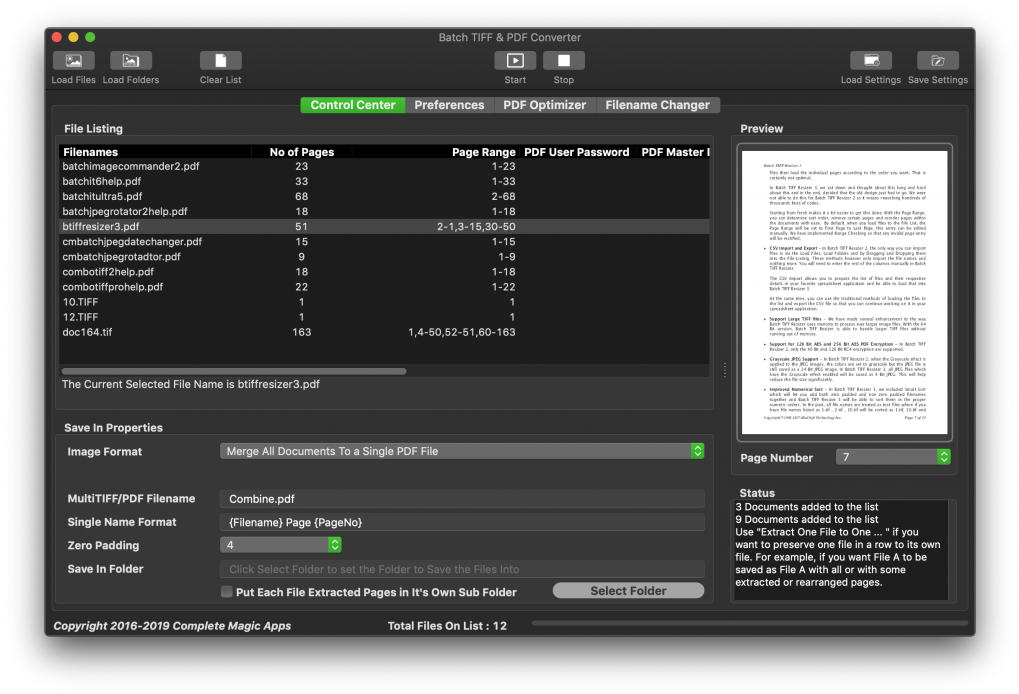This screenshot has height=694, width=1019.
Task: Edit the Single Name Format field
Action: (462, 522)
